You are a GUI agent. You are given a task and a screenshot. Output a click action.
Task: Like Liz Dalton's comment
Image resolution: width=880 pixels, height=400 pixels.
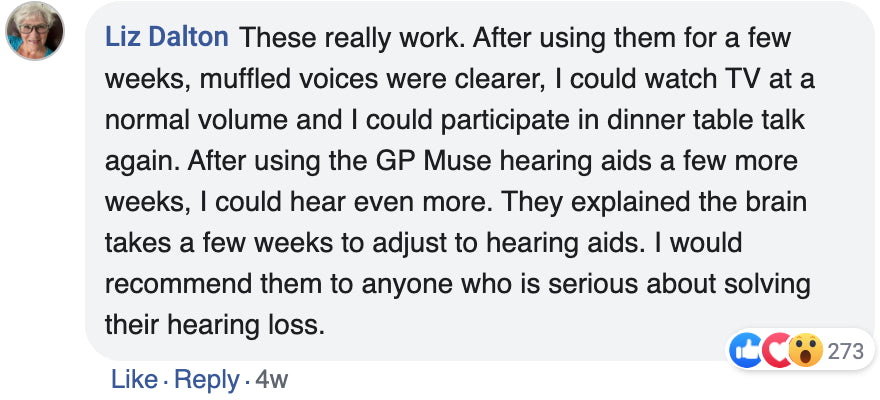134,379
